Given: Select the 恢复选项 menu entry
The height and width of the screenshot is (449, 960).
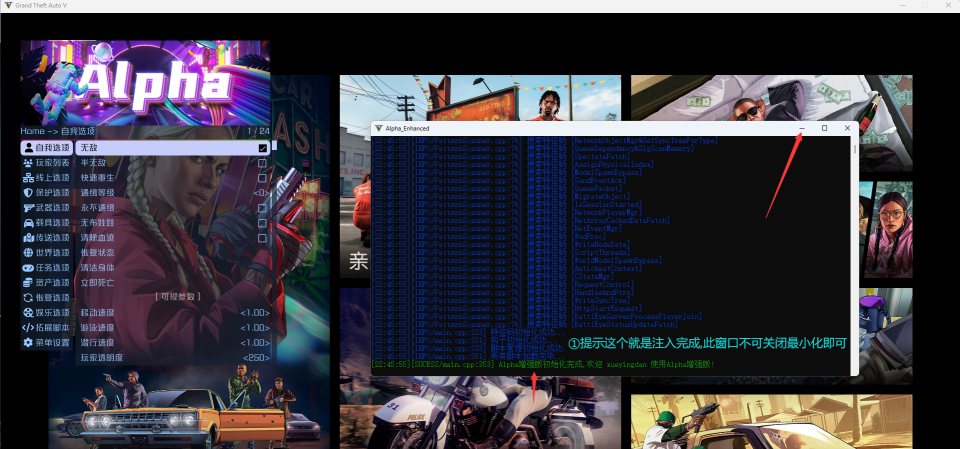Looking at the screenshot, I should pyautogui.click(x=52, y=298).
